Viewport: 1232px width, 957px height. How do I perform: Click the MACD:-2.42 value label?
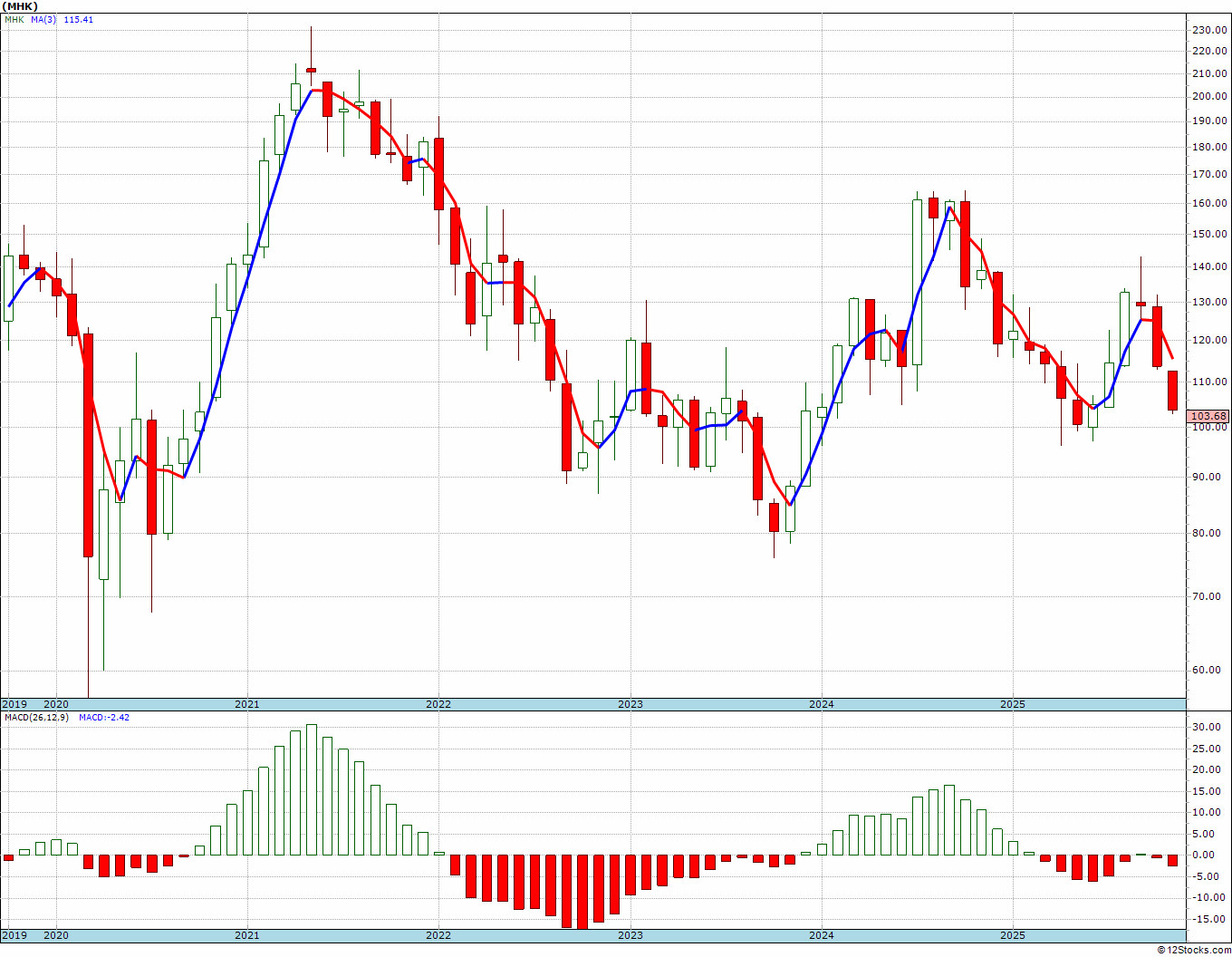[x=104, y=717]
